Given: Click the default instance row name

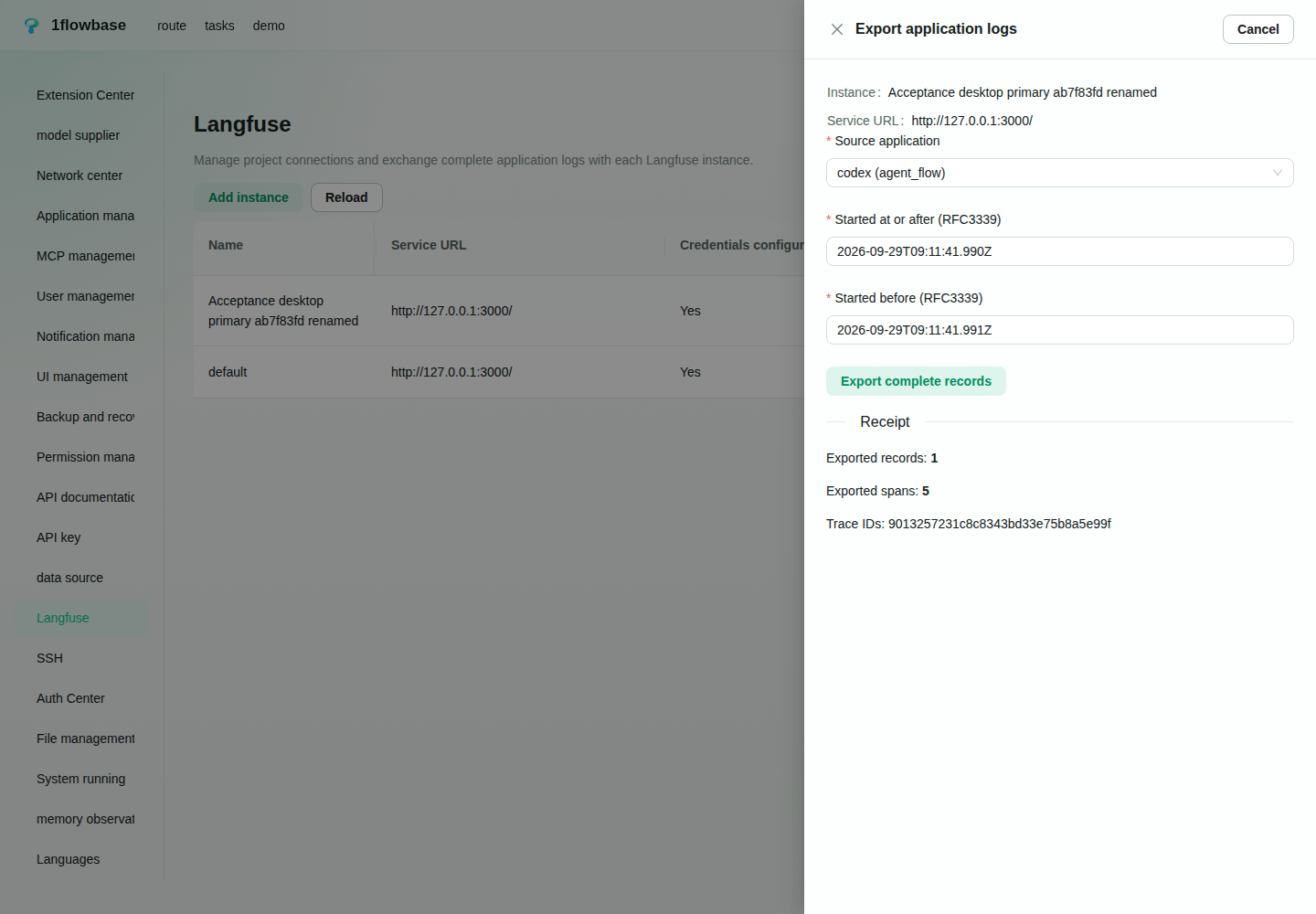Looking at the screenshot, I should [x=228, y=372].
